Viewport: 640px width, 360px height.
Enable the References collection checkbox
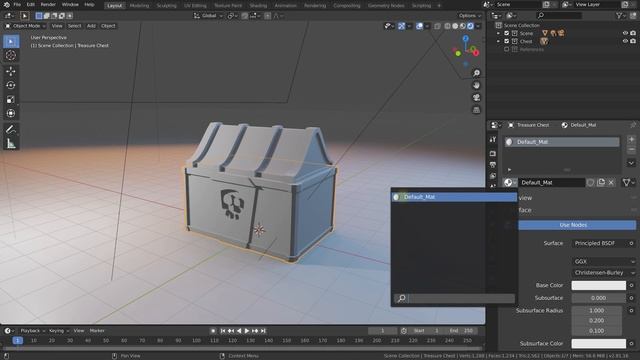(507, 49)
